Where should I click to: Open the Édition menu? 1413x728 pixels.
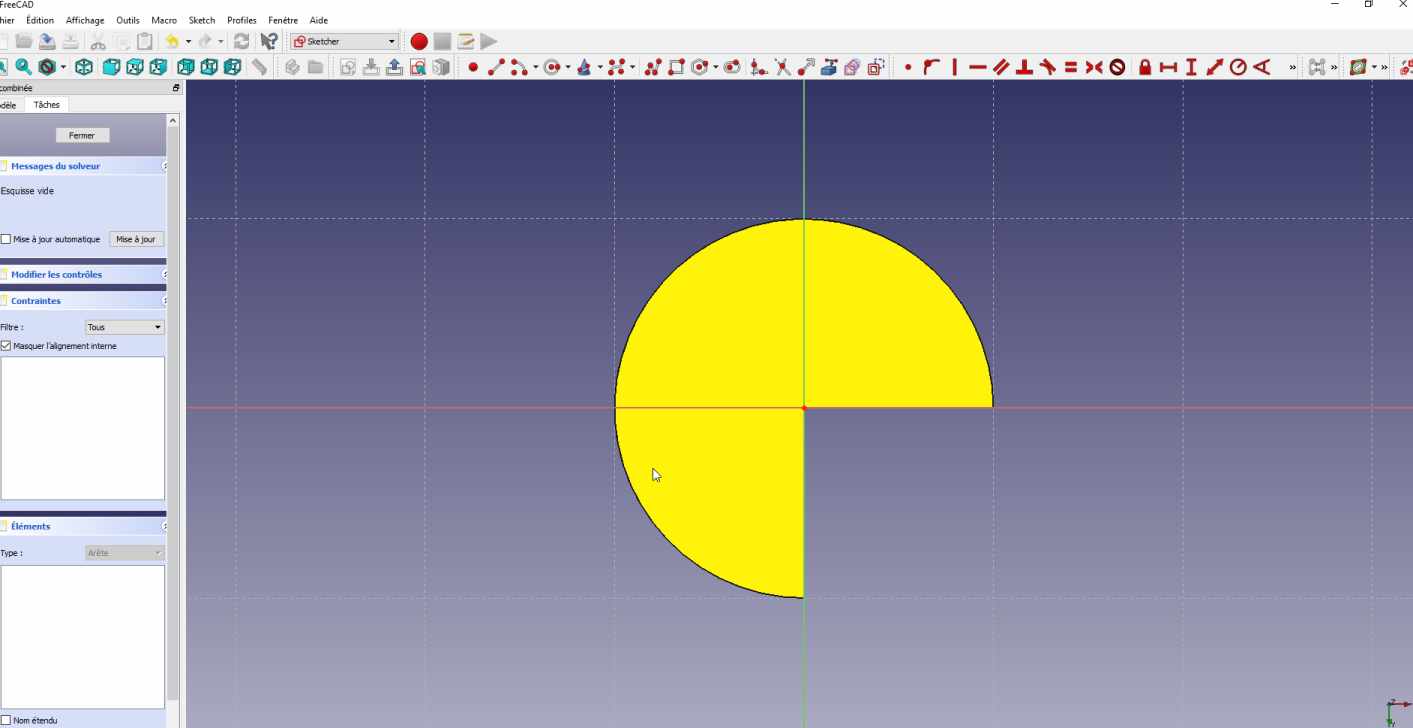click(40, 20)
